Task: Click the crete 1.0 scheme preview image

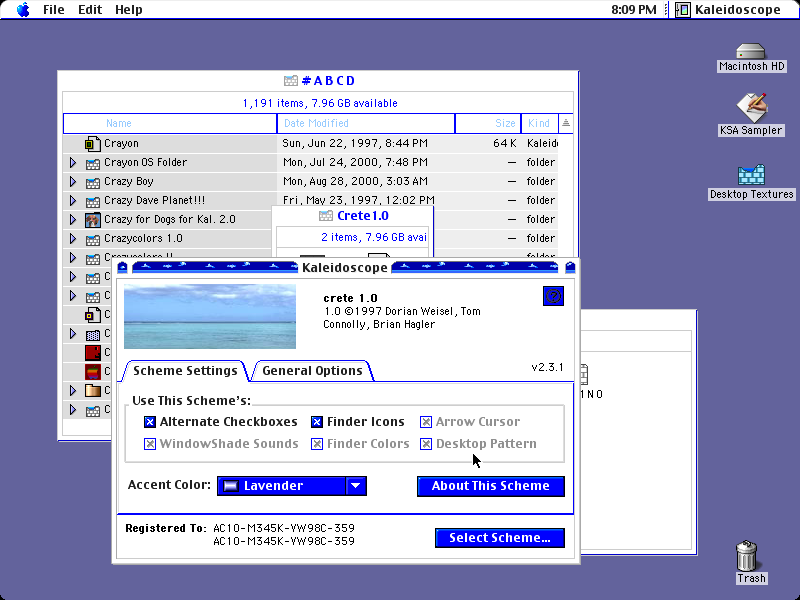Action: click(210, 316)
